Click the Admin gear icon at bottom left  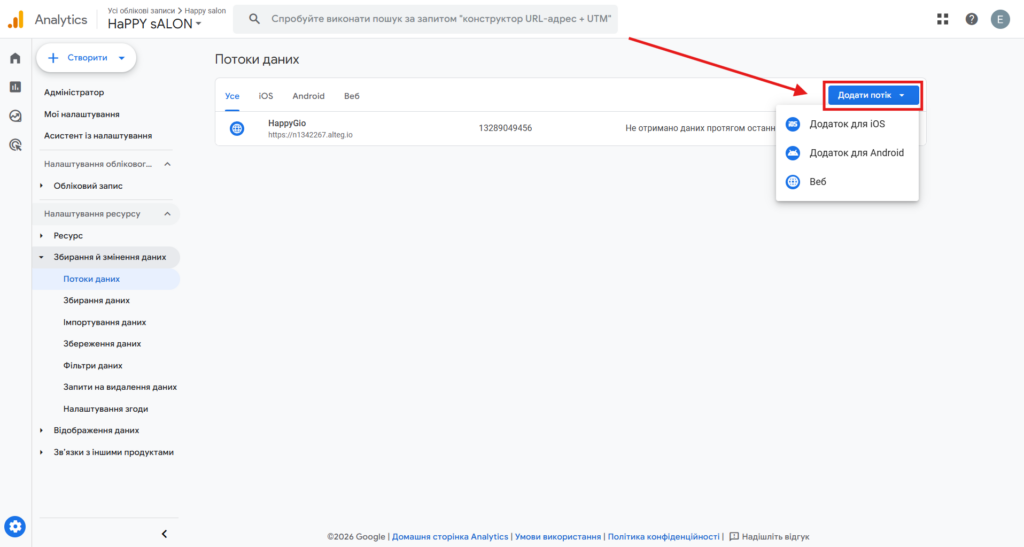point(15,526)
